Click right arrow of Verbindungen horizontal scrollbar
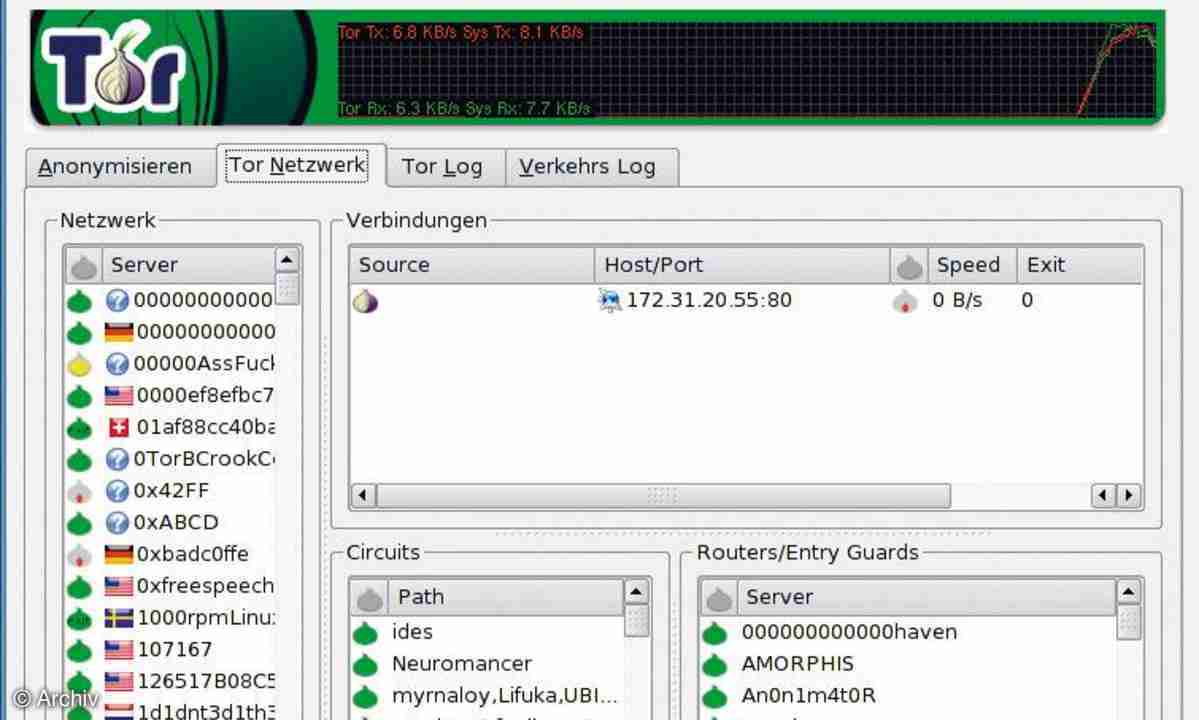 click(x=1130, y=495)
